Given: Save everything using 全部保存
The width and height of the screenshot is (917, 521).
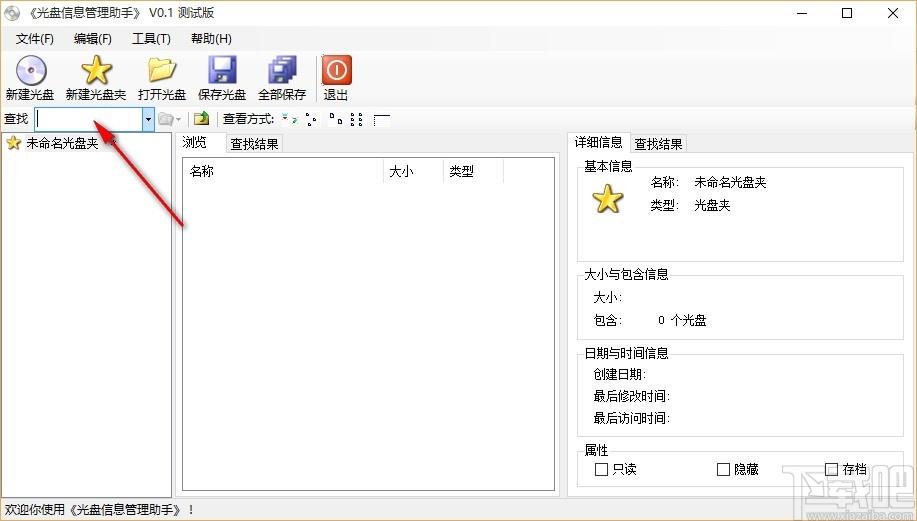Looking at the screenshot, I should click(282, 78).
